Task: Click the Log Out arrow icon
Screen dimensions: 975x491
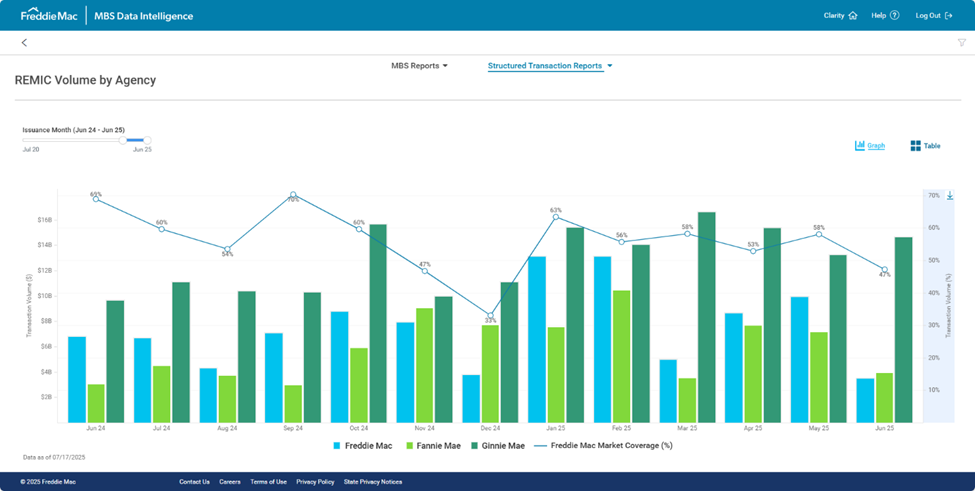Action: [948, 16]
